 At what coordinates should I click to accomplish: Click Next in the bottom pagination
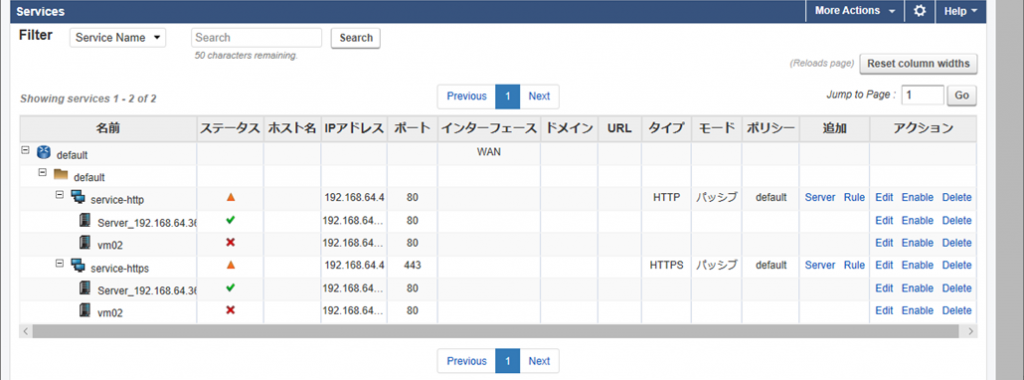(x=539, y=361)
